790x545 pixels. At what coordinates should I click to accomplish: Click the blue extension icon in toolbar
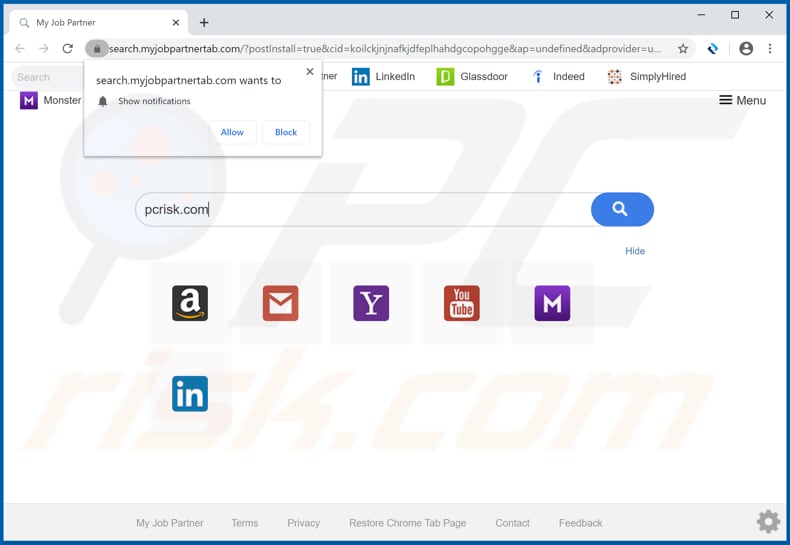712,49
